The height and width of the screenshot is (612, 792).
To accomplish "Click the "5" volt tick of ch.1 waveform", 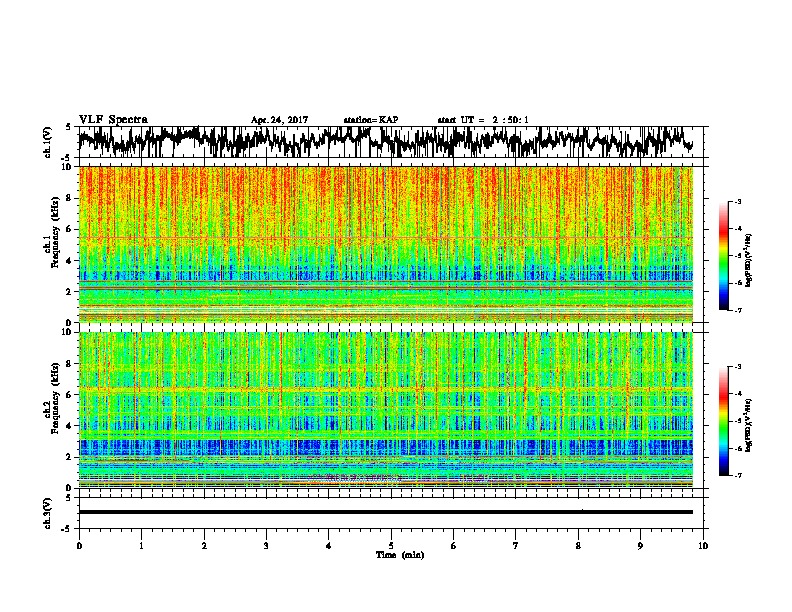I will pyautogui.click(x=69, y=128).
